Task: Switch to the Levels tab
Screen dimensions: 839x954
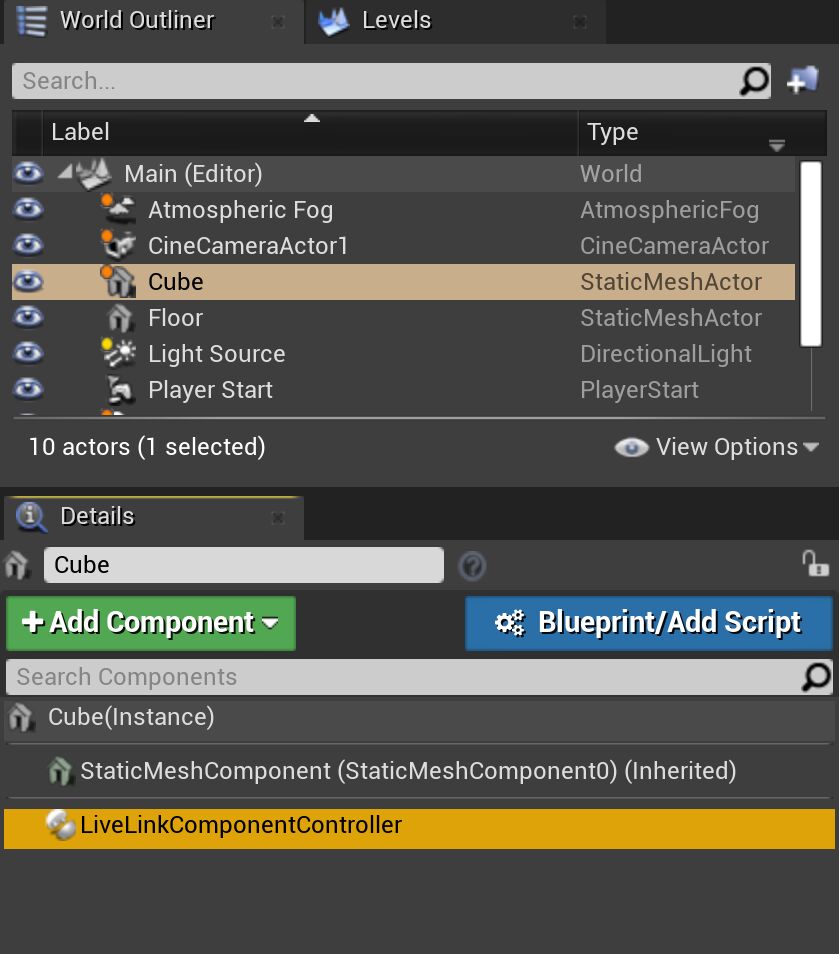Action: [396, 21]
